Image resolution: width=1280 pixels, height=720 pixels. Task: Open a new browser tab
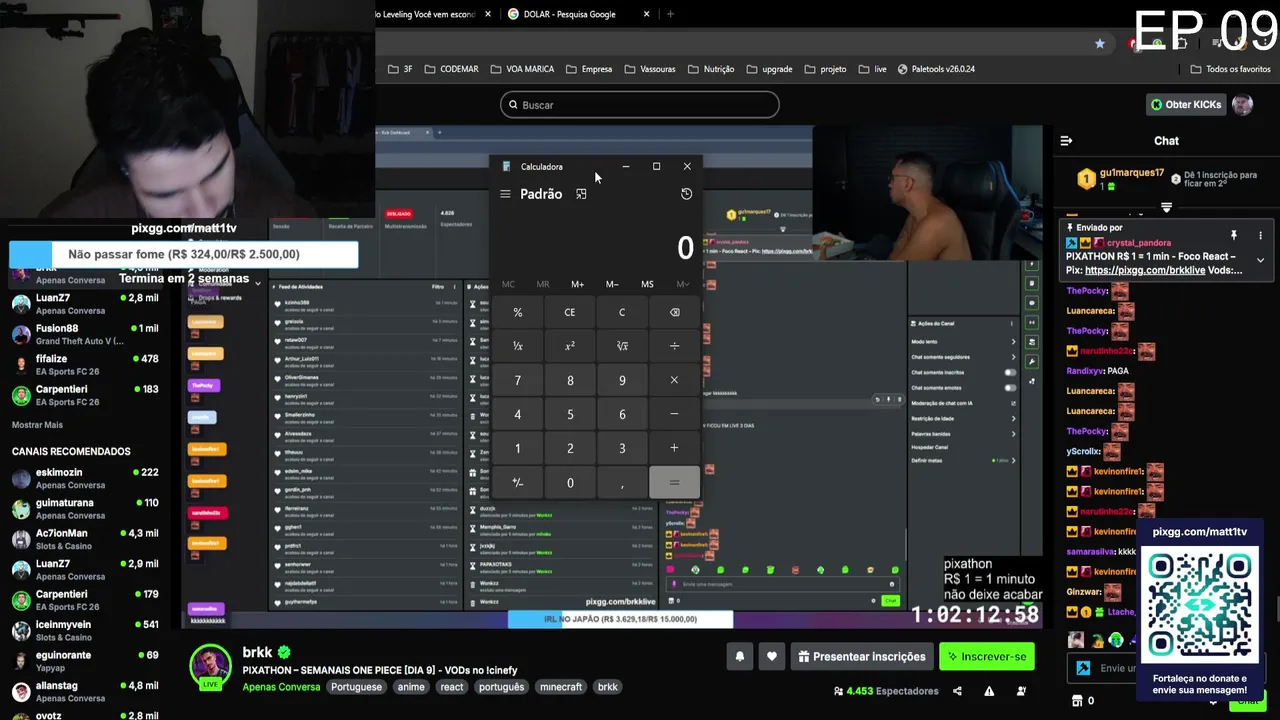(670, 14)
